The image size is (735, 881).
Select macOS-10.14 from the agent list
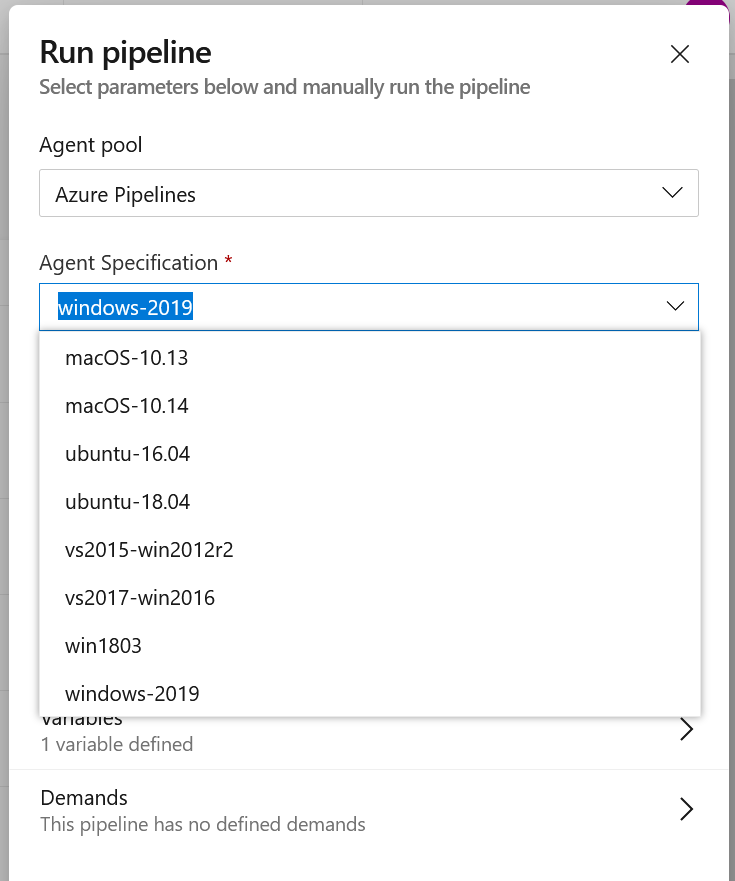(x=127, y=405)
